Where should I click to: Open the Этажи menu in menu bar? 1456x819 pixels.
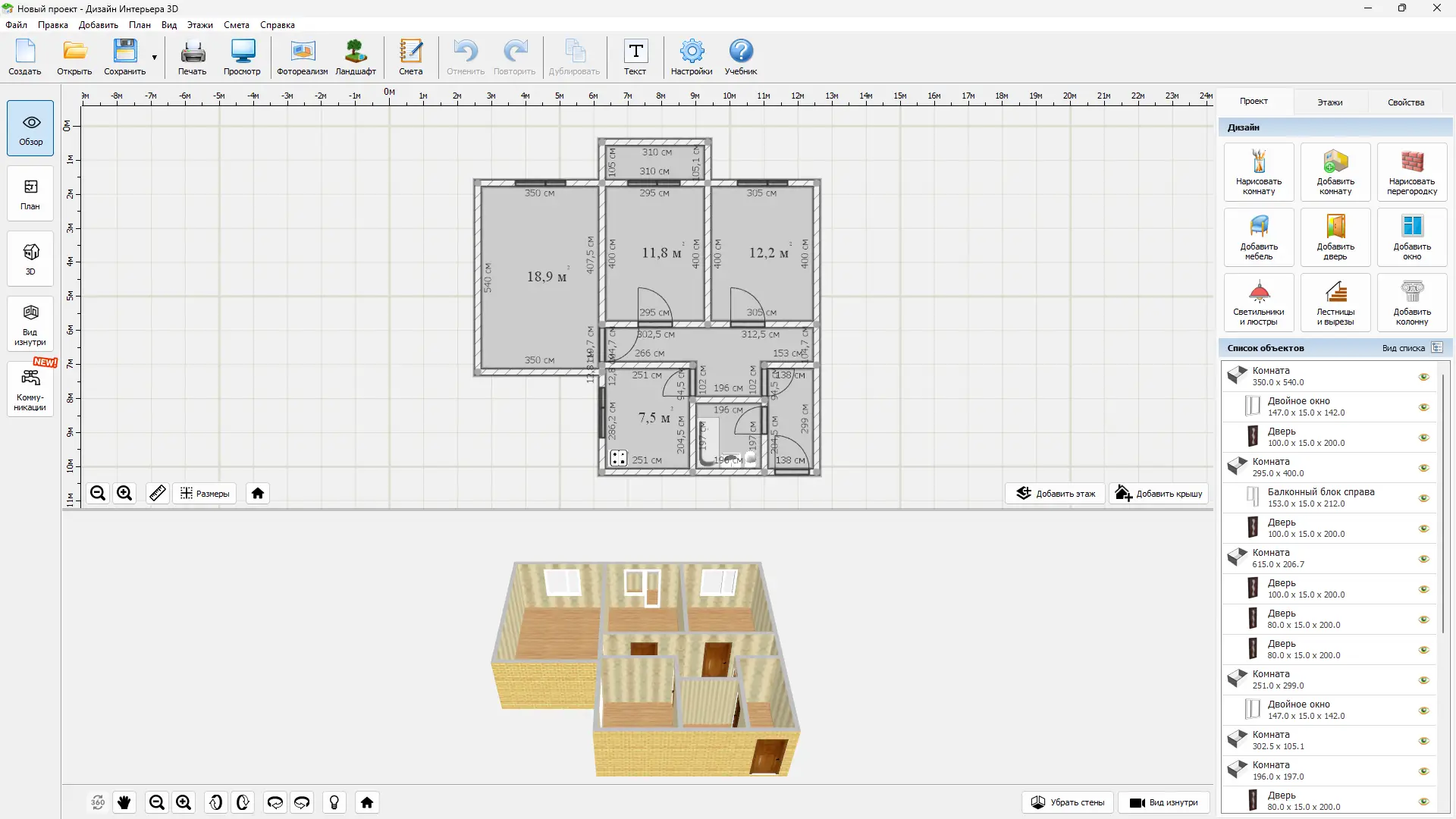tap(199, 25)
